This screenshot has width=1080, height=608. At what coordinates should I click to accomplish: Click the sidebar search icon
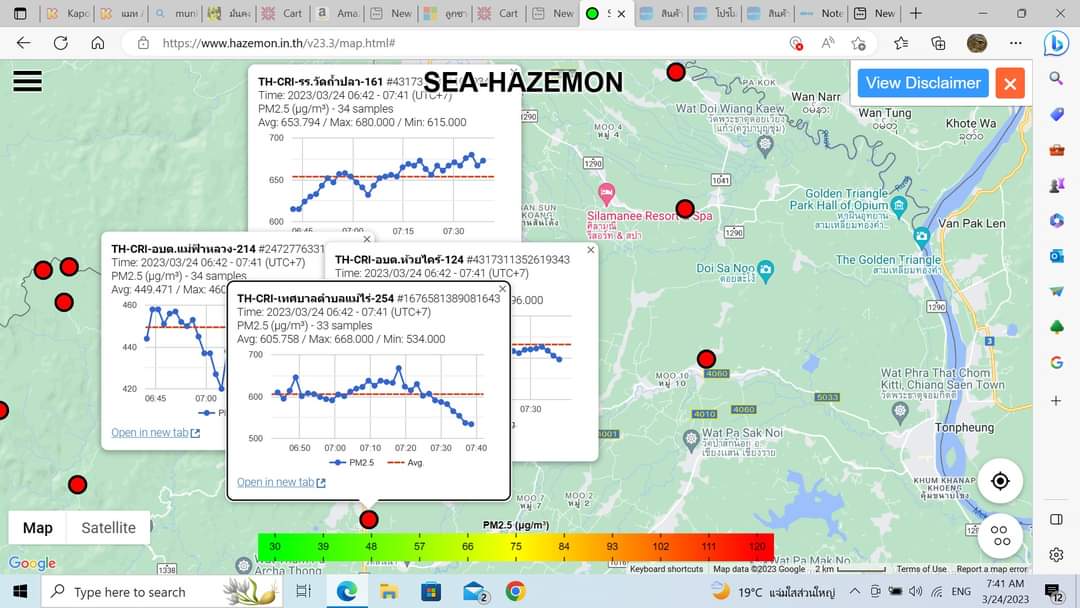point(1056,78)
